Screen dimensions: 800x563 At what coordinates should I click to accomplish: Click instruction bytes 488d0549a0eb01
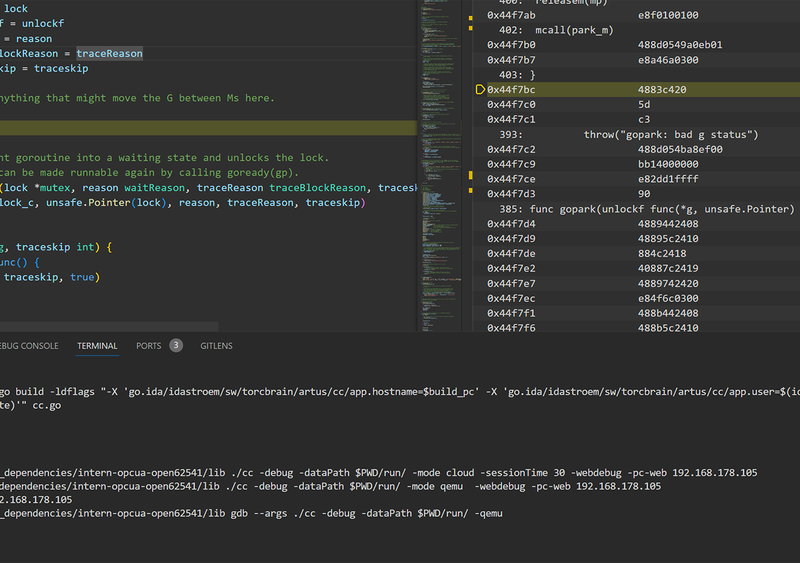680,44
